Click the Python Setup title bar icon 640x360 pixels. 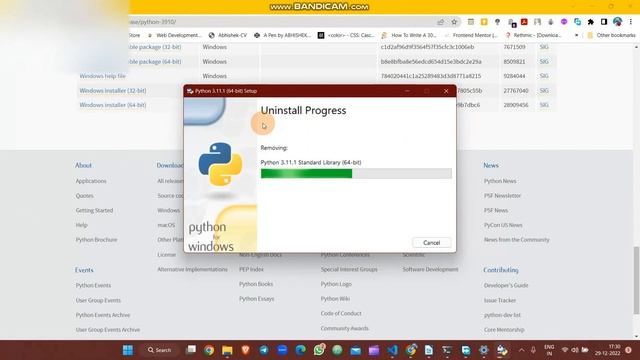(190, 91)
